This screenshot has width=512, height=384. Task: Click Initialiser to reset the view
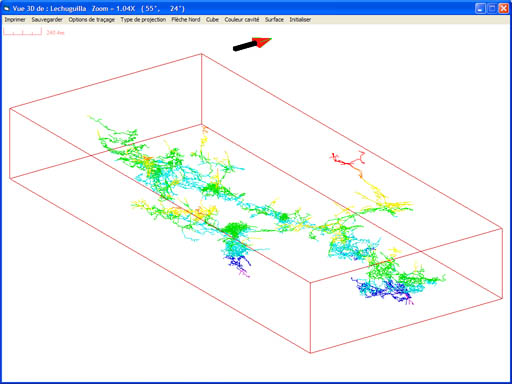point(300,20)
